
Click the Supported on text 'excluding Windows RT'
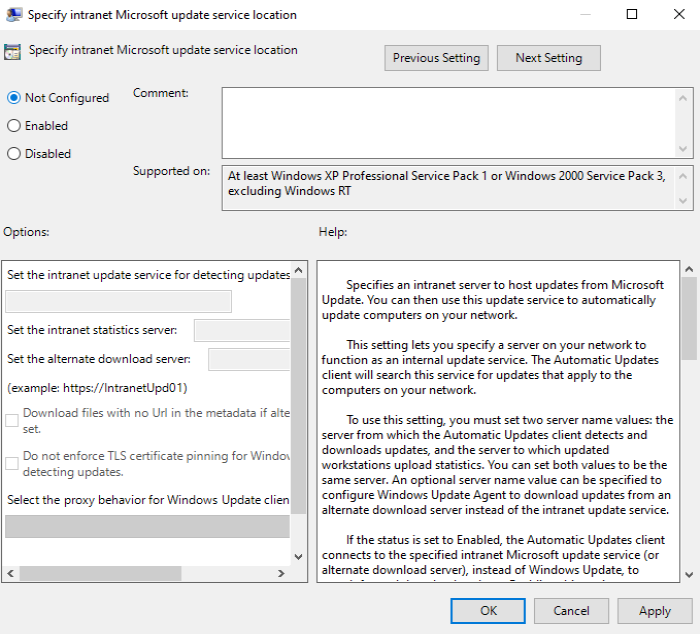289,191
